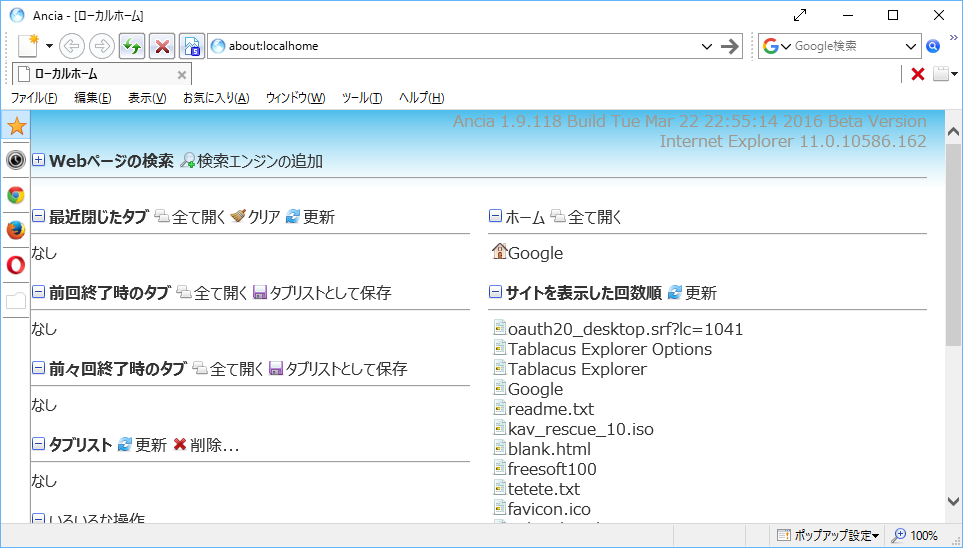Open Tablacus Explorer Options entry
The width and height of the screenshot is (963, 548).
(610, 349)
